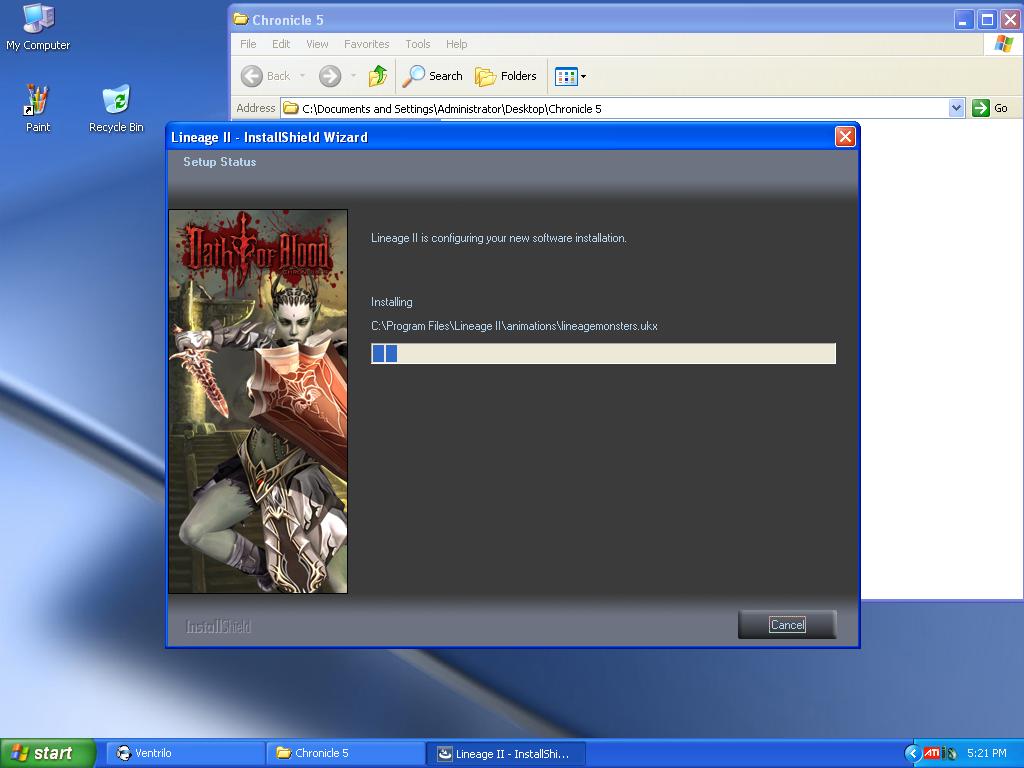Open the View menu
The image size is (1024, 768).
tap(317, 44)
